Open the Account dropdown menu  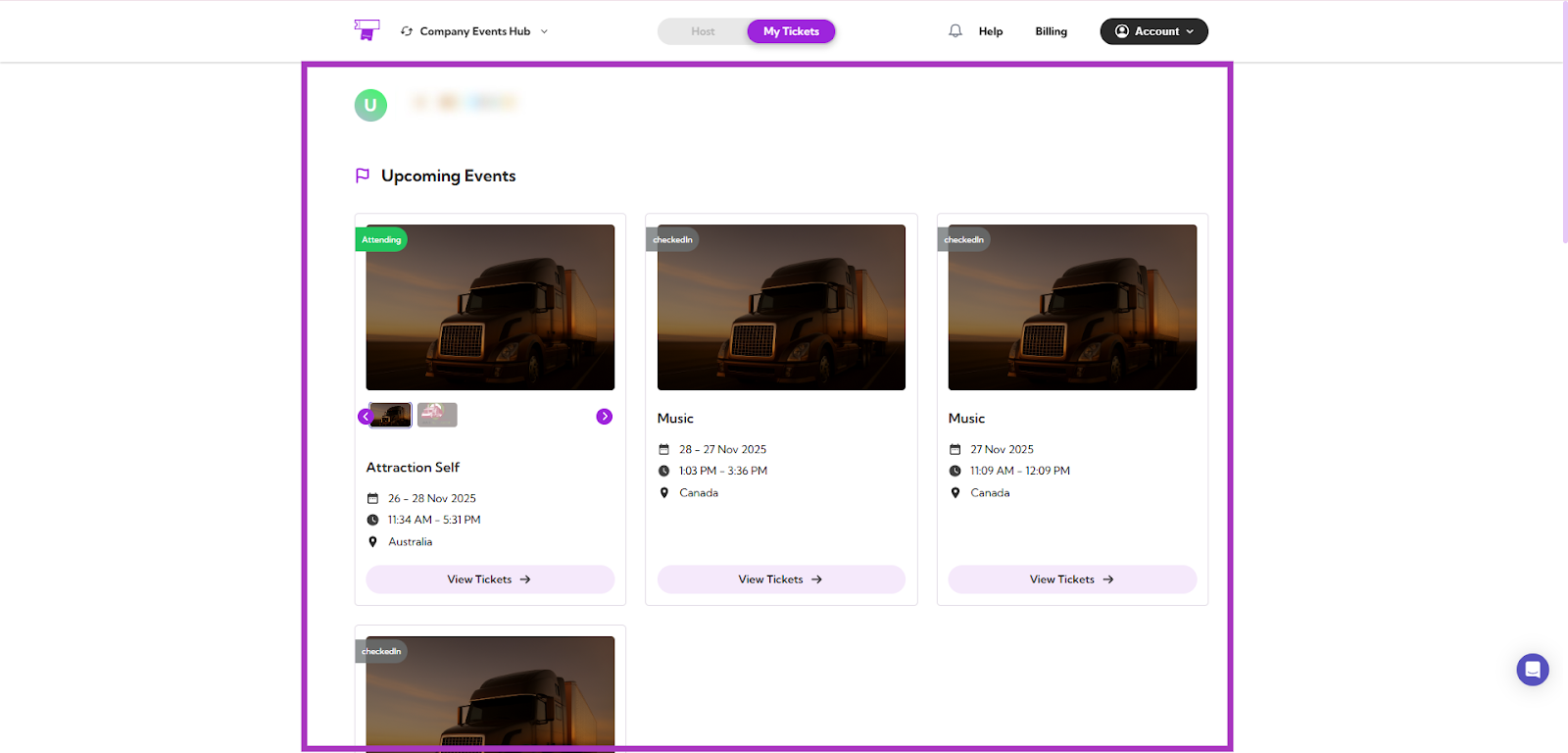[1153, 31]
